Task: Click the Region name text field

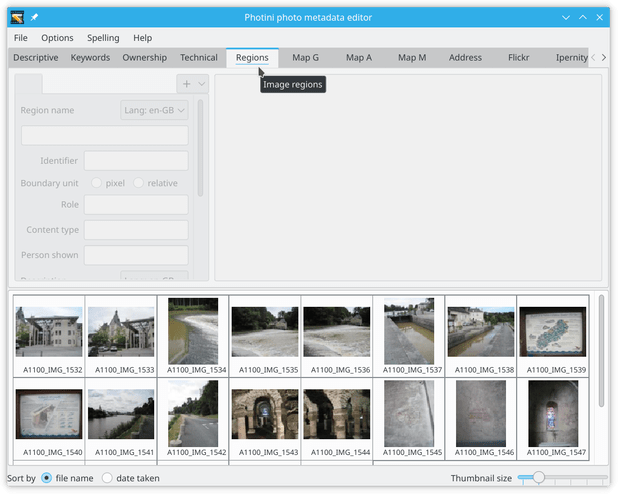Action: point(105,136)
